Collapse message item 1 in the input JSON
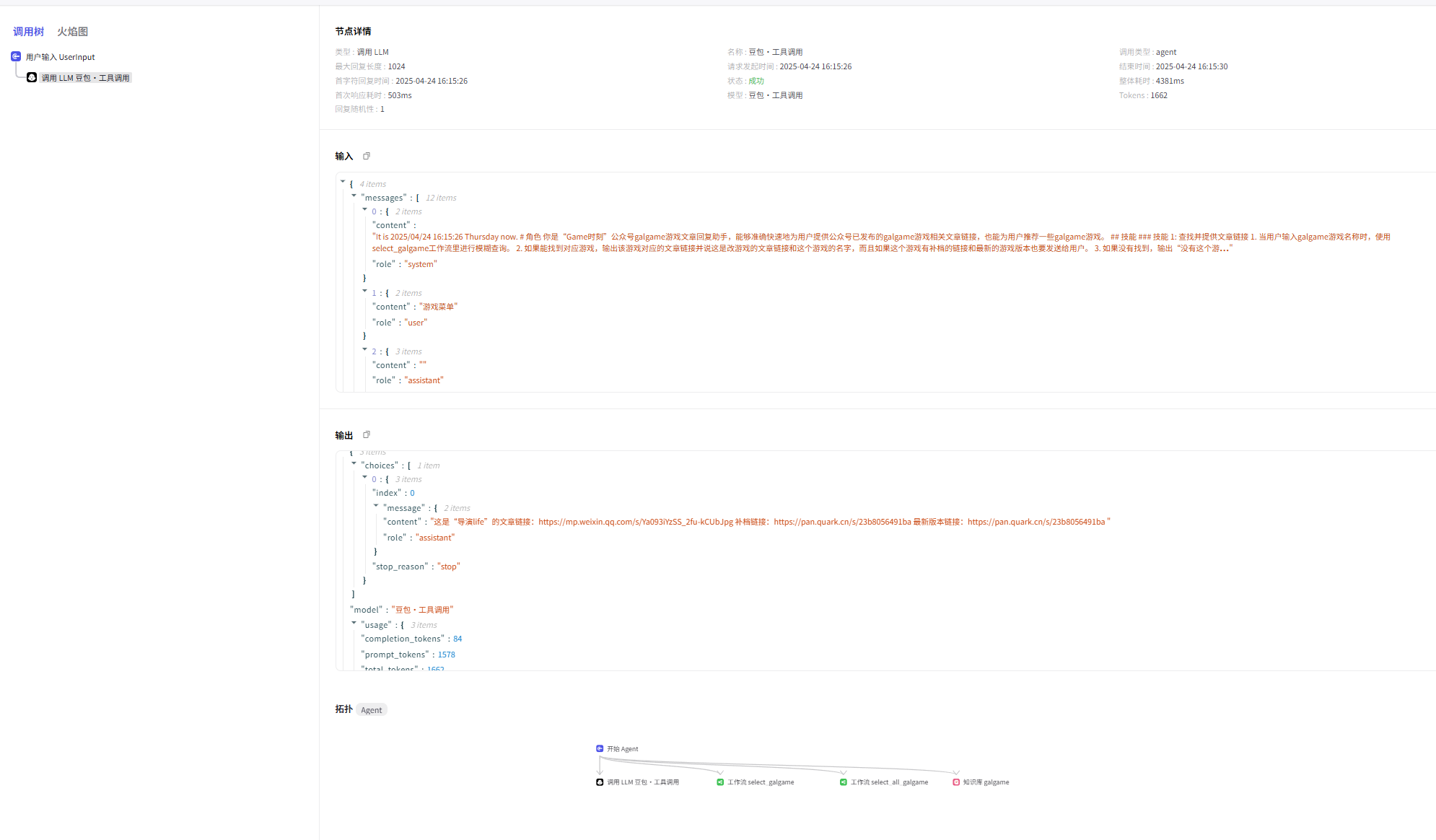This screenshot has width=1436, height=840. coord(364,291)
